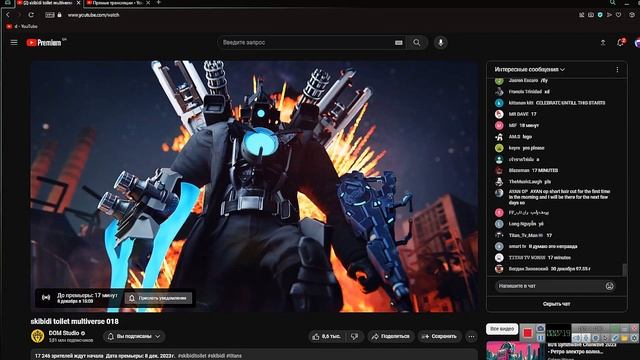Stop recording with red square button

coord(527,333)
